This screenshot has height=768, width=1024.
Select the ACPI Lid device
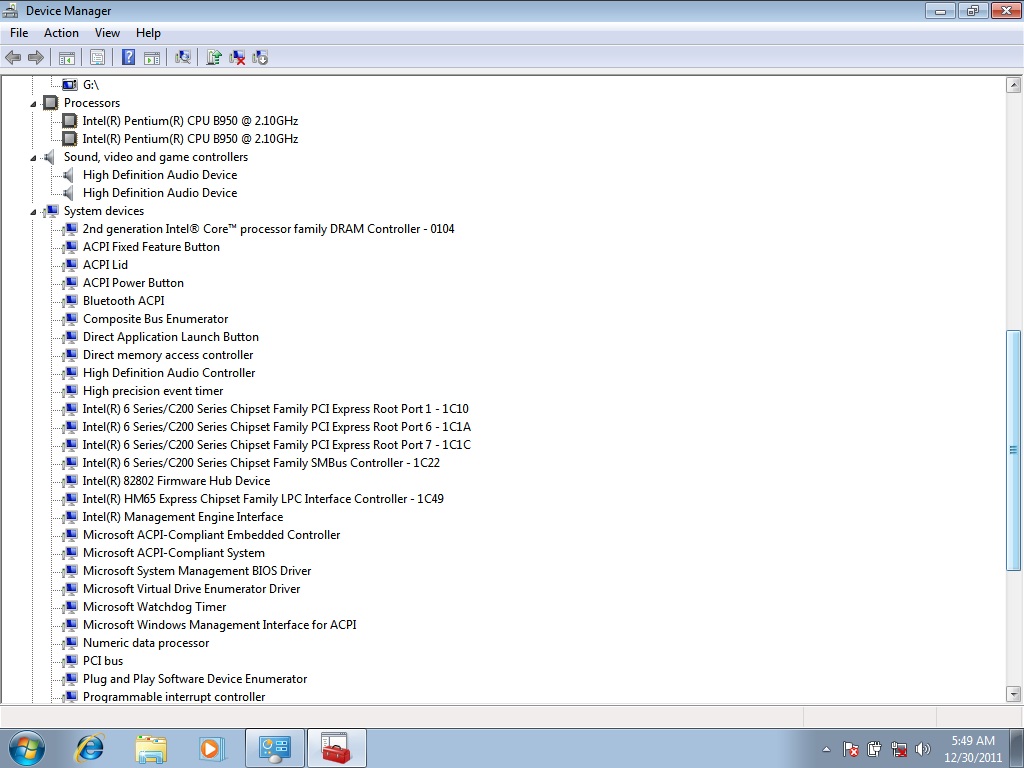click(x=105, y=265)
